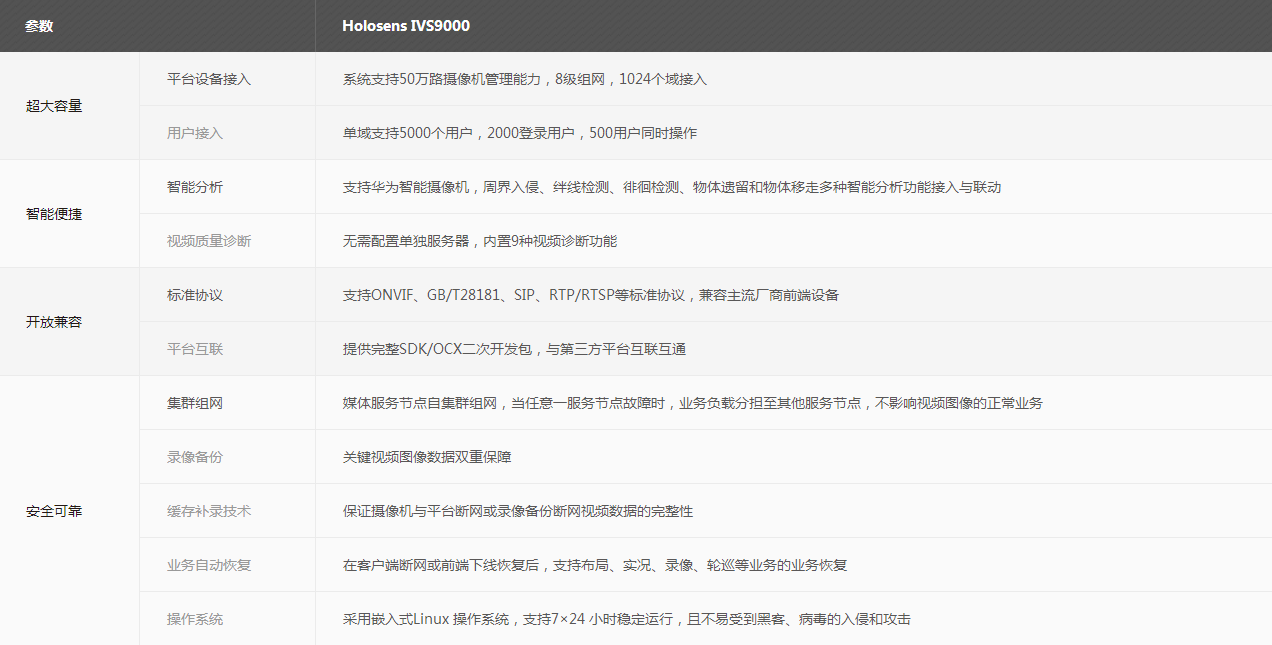Select the 提供完整SDK/OCX二次开发包 description
The width and height of the screenshot is (1272, 645).
[x=514, y=349]
